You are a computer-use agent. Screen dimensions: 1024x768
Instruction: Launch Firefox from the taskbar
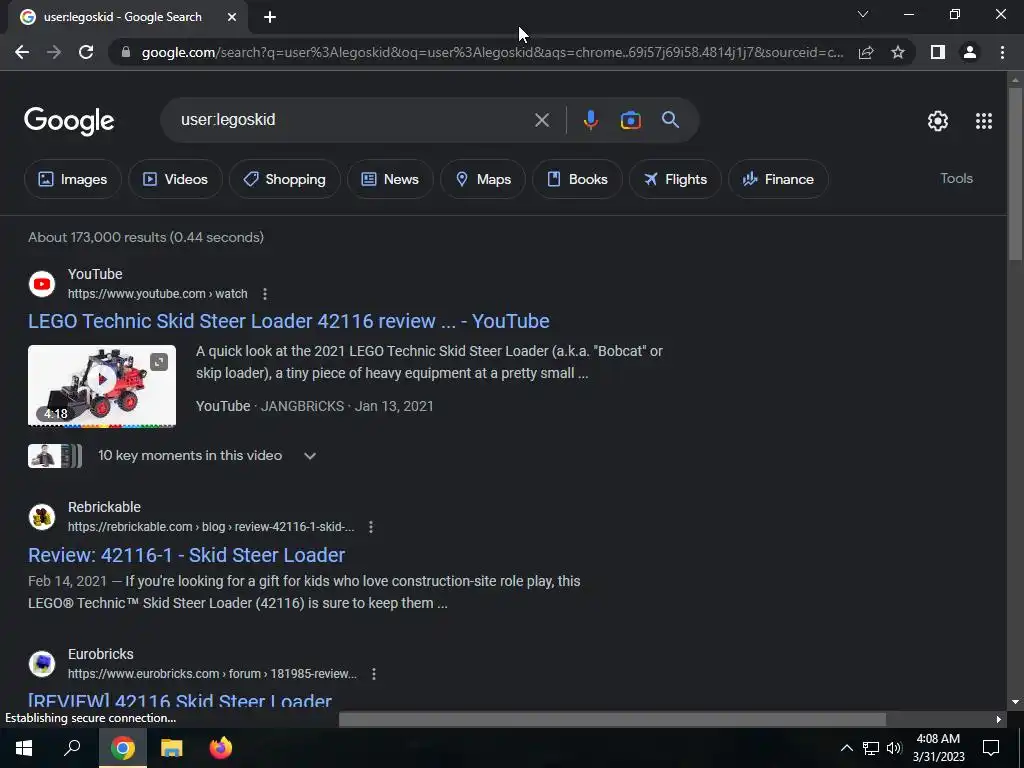tap(221, 748)
